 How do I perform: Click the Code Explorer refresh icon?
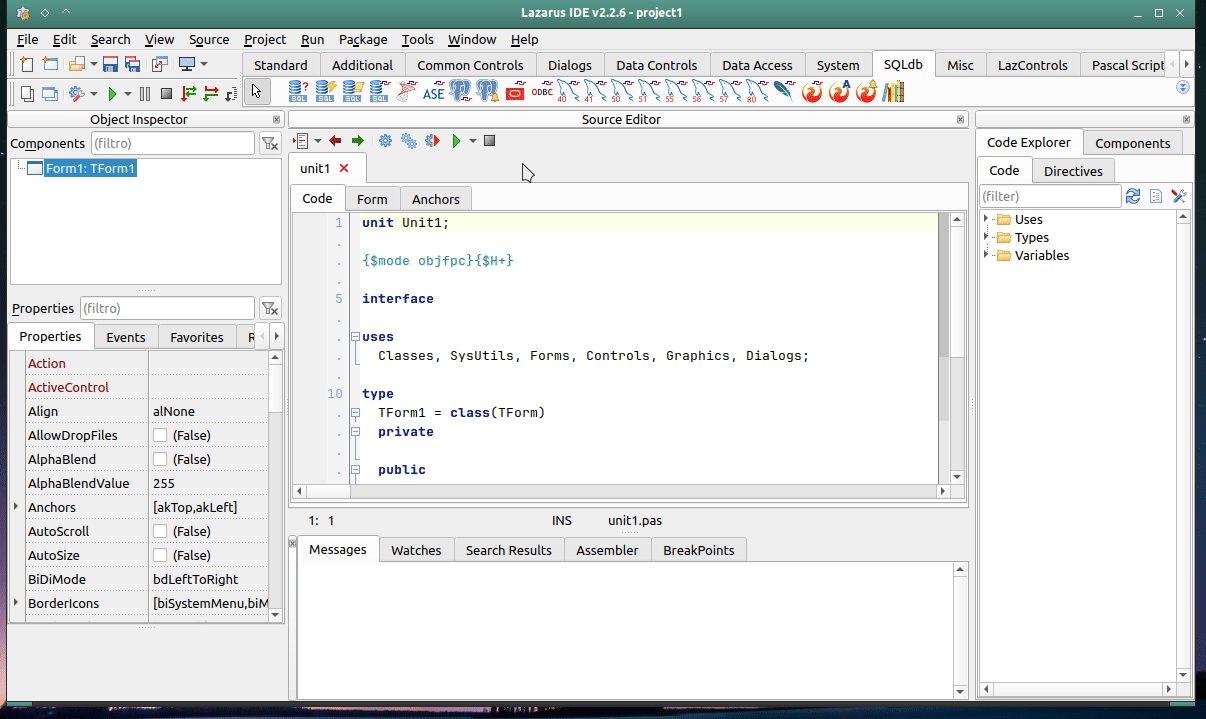pyautogui.click(x=1133, y=196)
